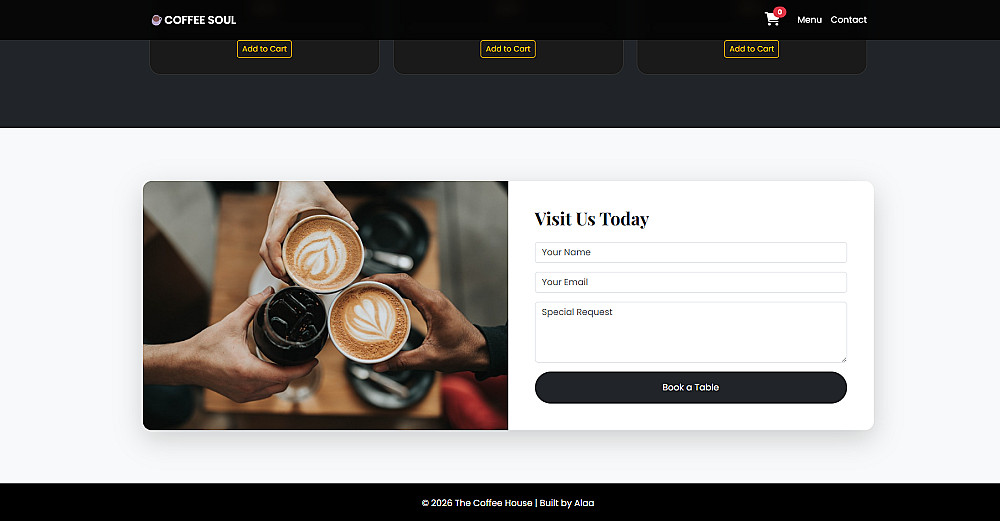Image resolution: width=1000 pixels, height=521 pixels.
Task: Add the right product to cart
Action: coord(751,49)
